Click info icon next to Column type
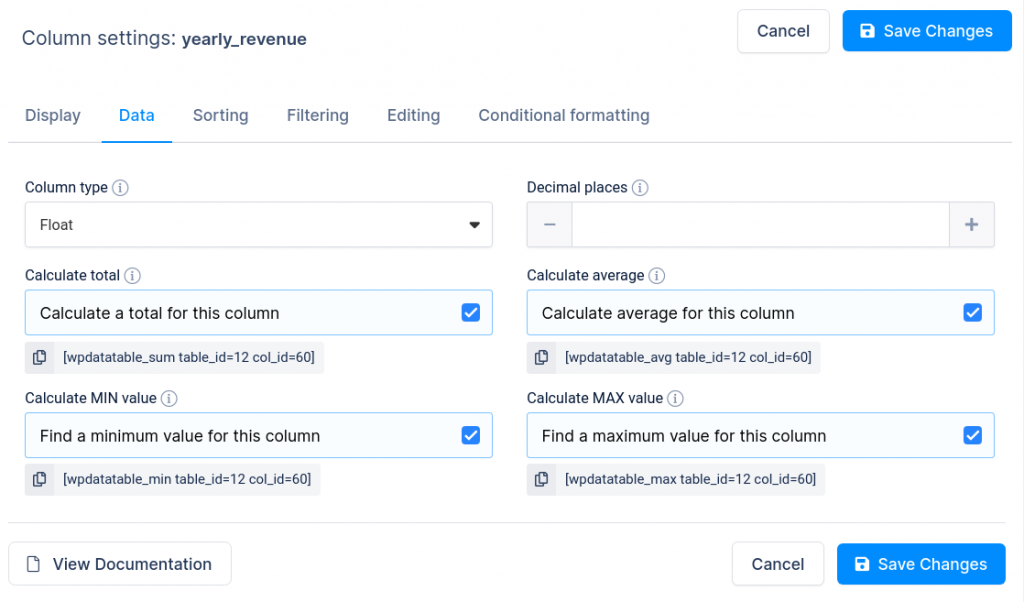1024x602 pixels. coord(120,188)
